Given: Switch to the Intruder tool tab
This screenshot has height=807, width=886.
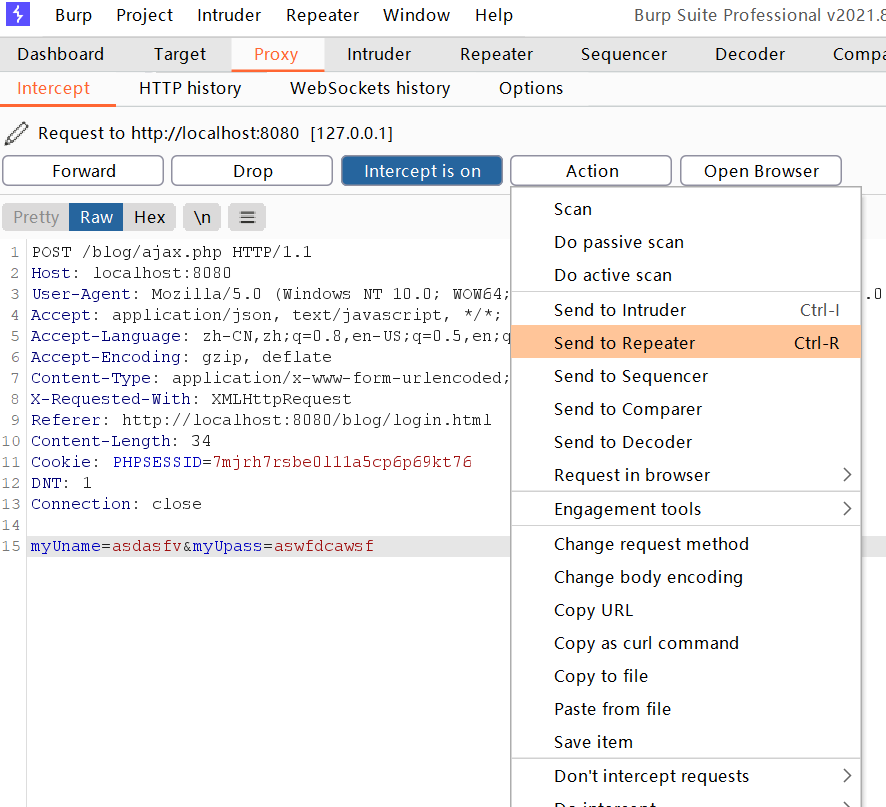Looking at the screenshot, I should click(x=379, y=54).
